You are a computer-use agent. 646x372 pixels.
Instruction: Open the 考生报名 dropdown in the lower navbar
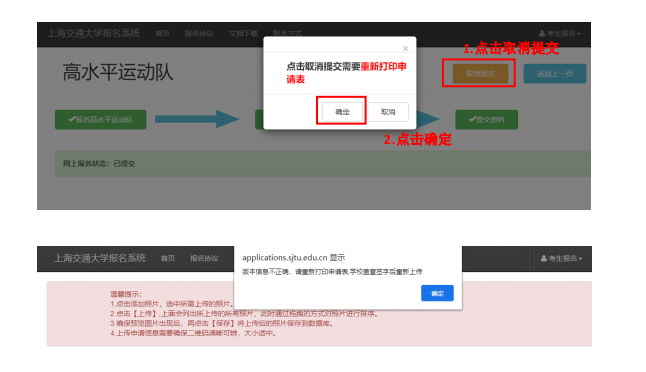point(562,258)
